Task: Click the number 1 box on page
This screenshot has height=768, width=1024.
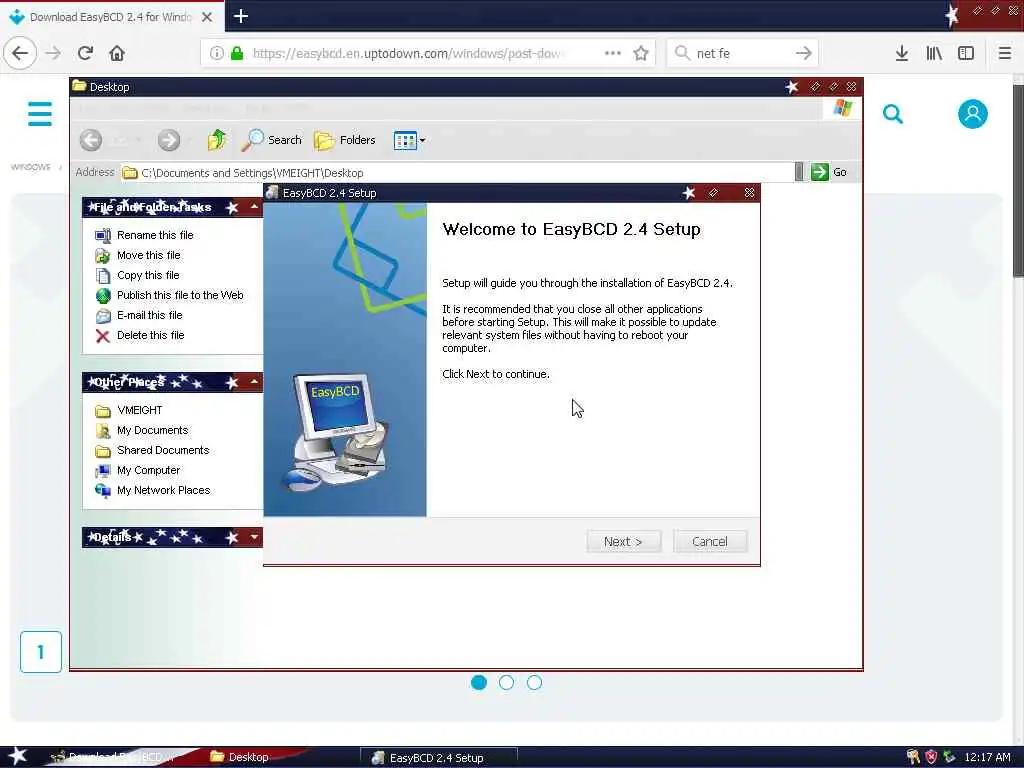Action: pyautogui.click(x=40, y=652)
